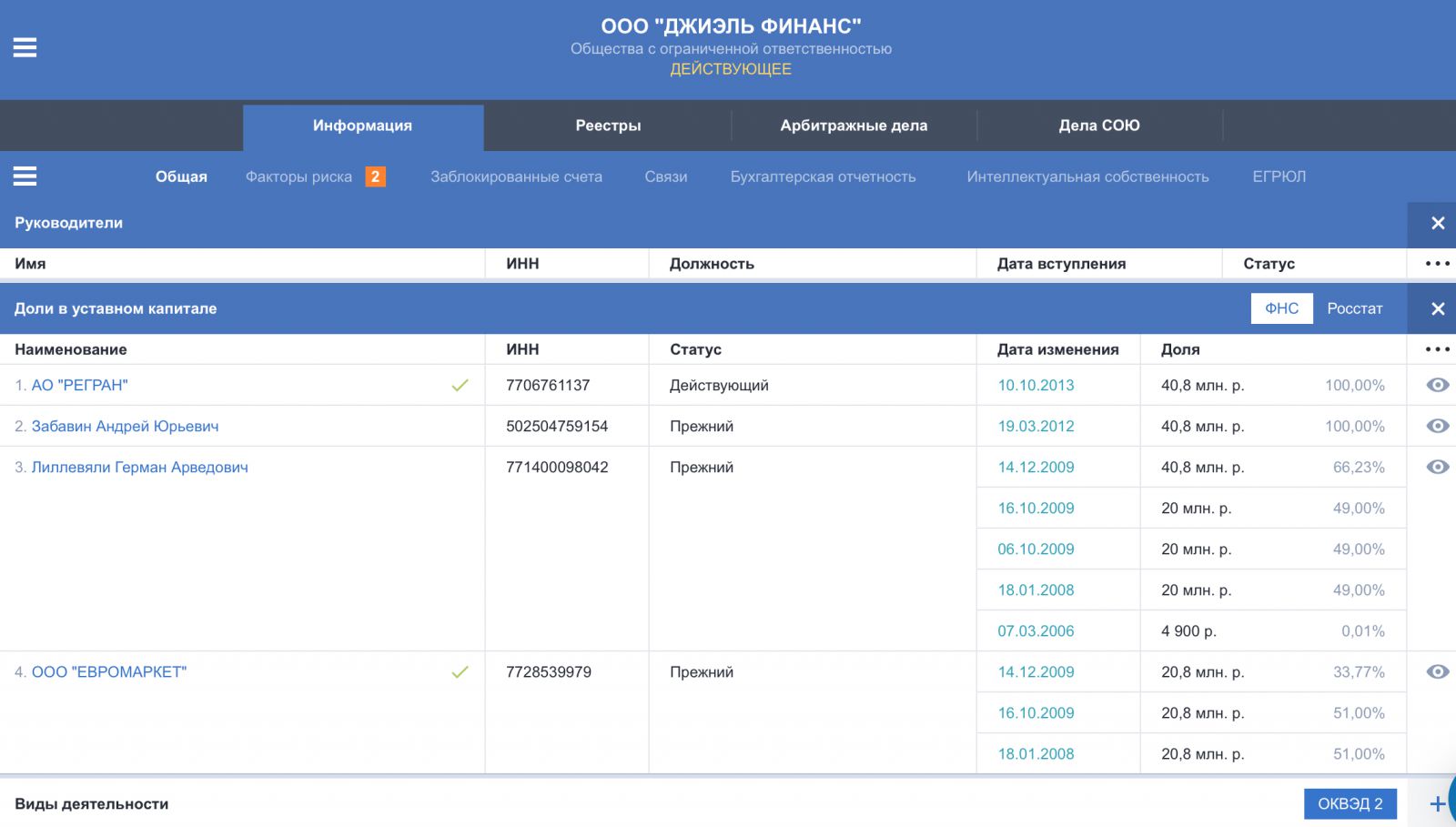Expand Виды деятельности with the plus icon
This screenshot has width=1456, height=827.
pyautogui.click(x=1438, y=804)
